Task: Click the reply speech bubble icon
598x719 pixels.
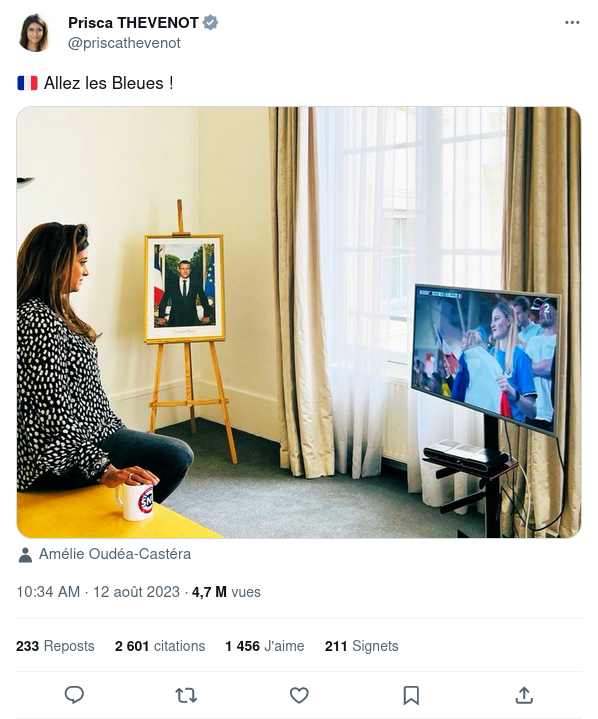Action: click(74, 695)
